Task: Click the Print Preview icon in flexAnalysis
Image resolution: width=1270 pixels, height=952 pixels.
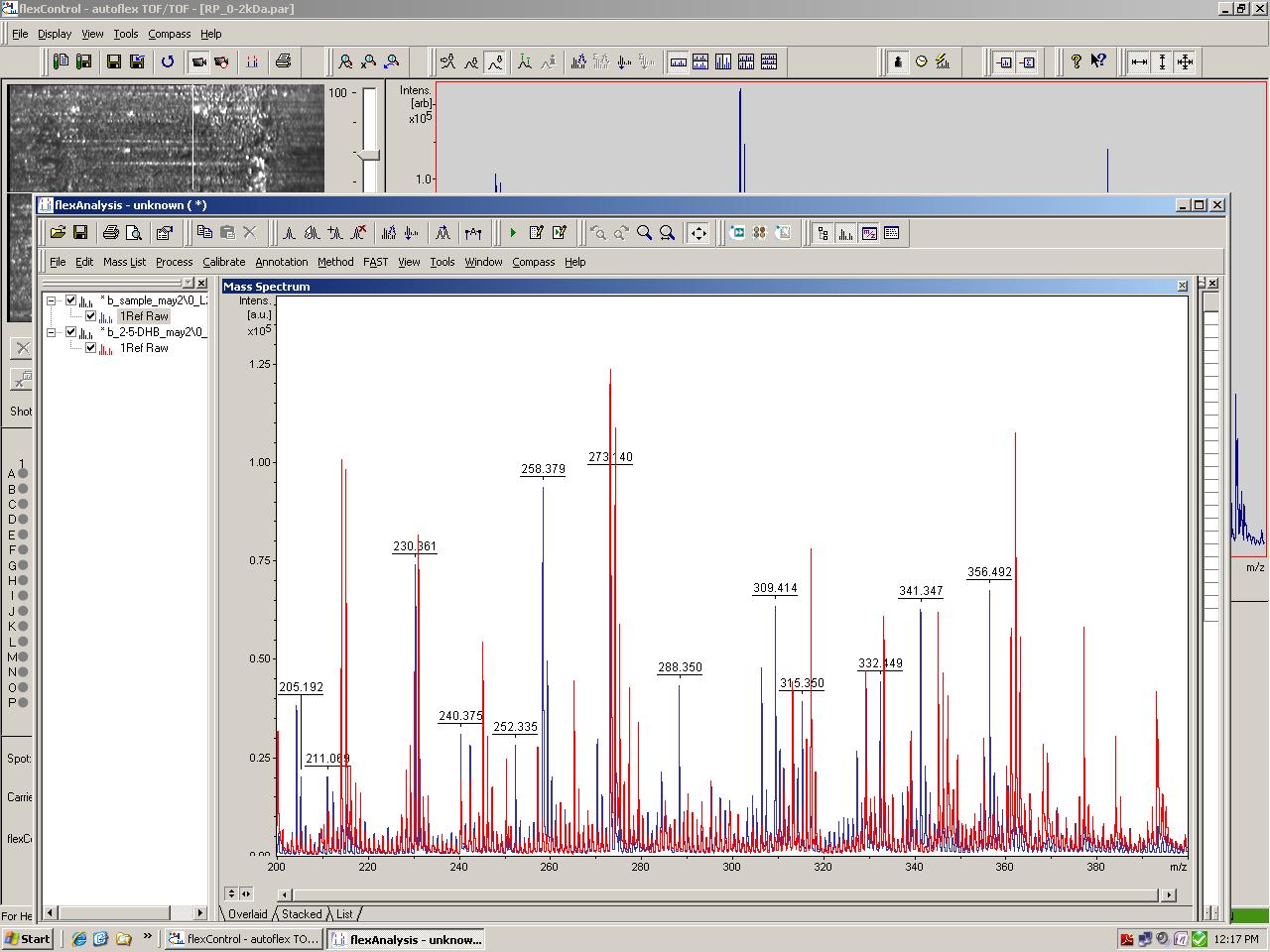Action: click(x=134, y=233)
